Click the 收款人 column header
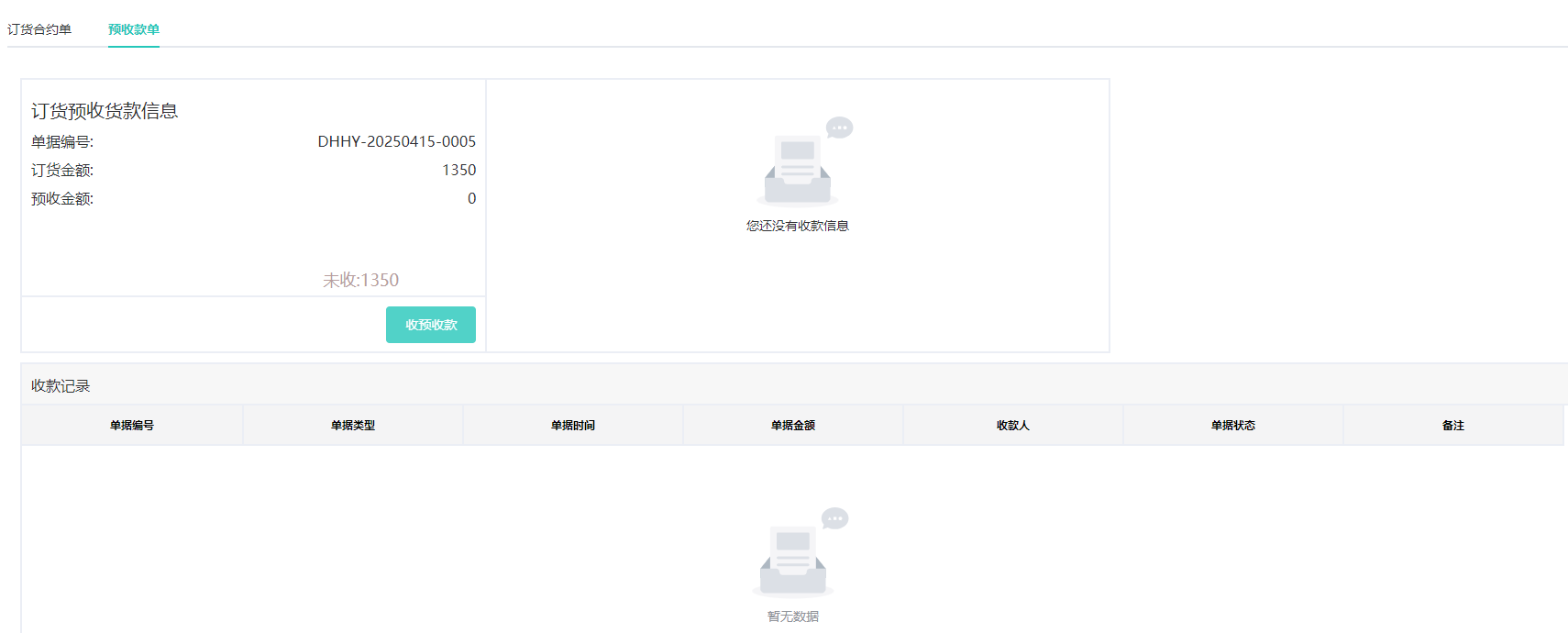The width and height of the screenshot is (1568, 633). click(x=1013, y=426)
